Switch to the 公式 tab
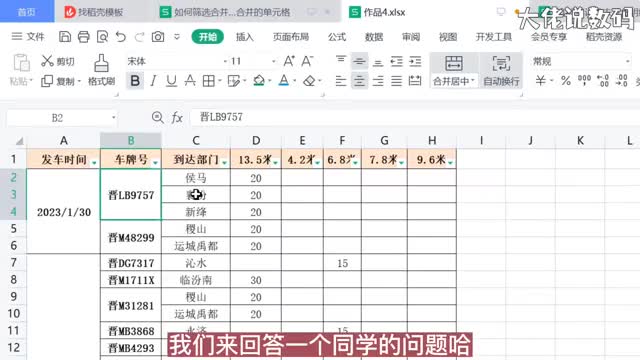Image resolution: width=640 pixels, height=360 pixels. (337, 37)
